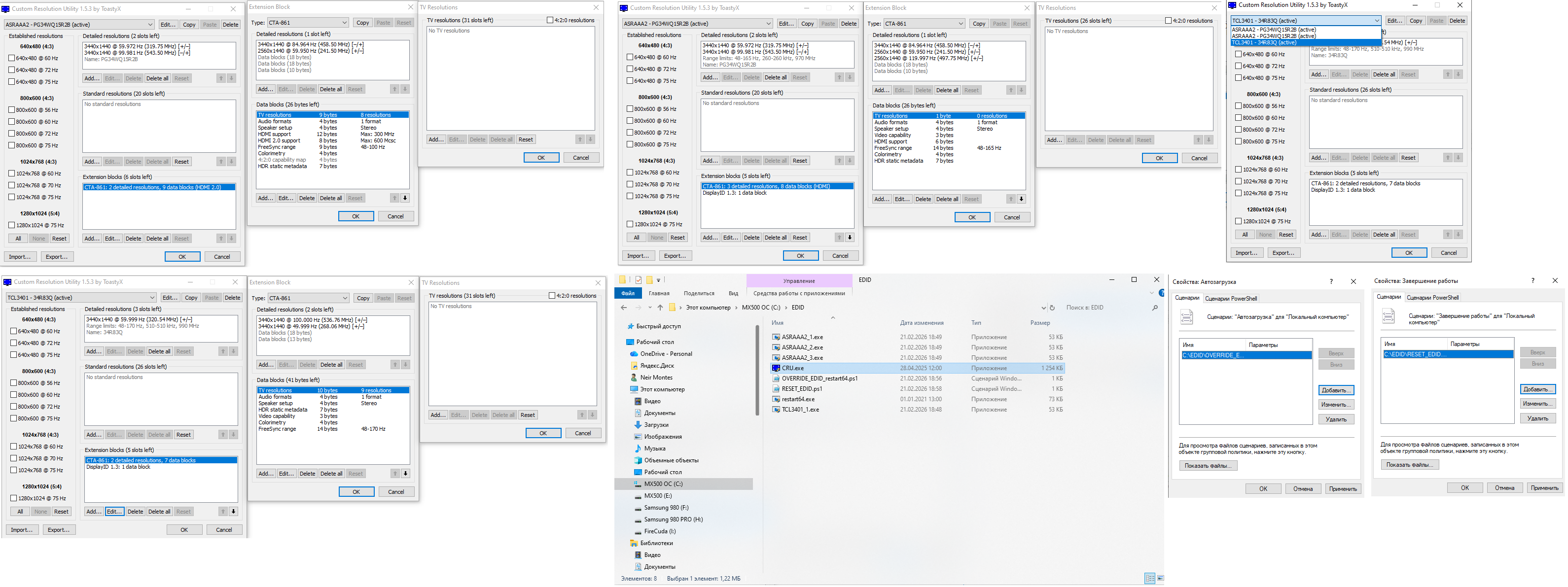Check 1024x768 @ 70 Hz where 3 detailed slots left
This screenshot has height=587, width=1568.
[13, 459]
